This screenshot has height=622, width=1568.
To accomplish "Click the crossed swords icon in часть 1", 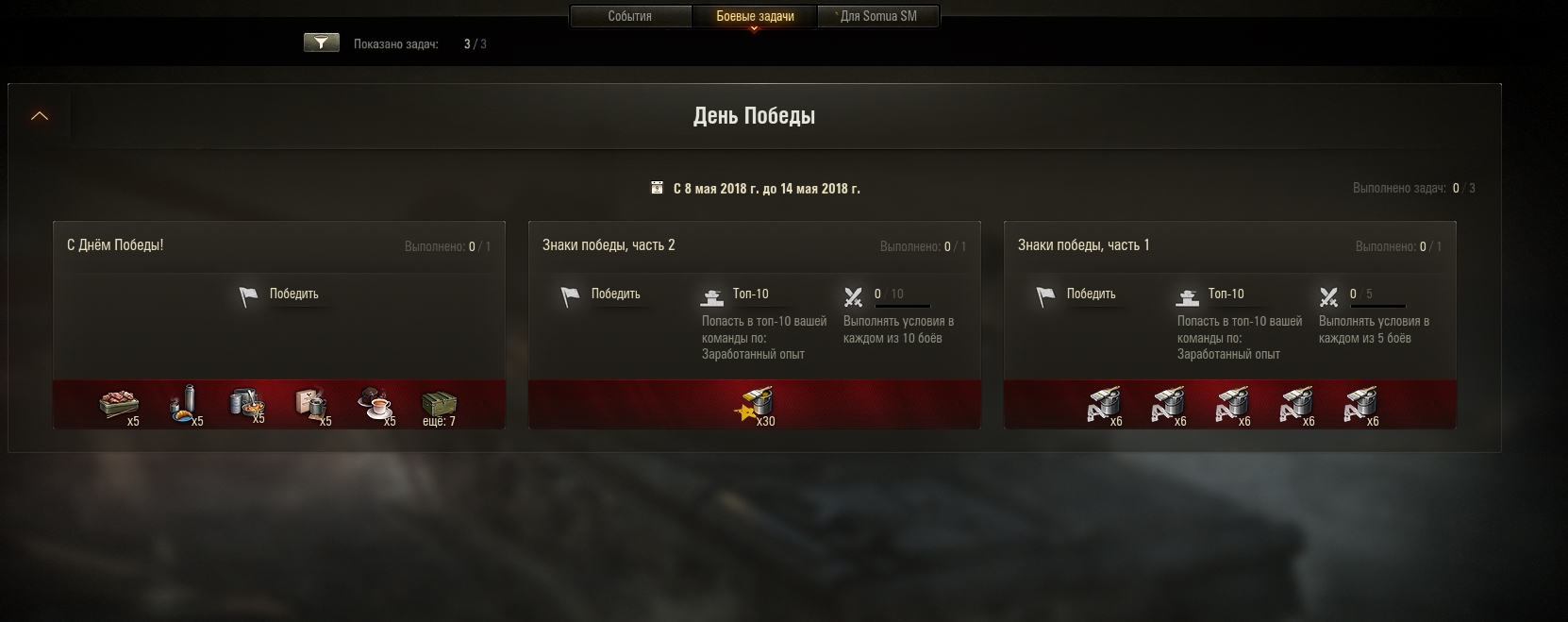I will coord(1328,297).
